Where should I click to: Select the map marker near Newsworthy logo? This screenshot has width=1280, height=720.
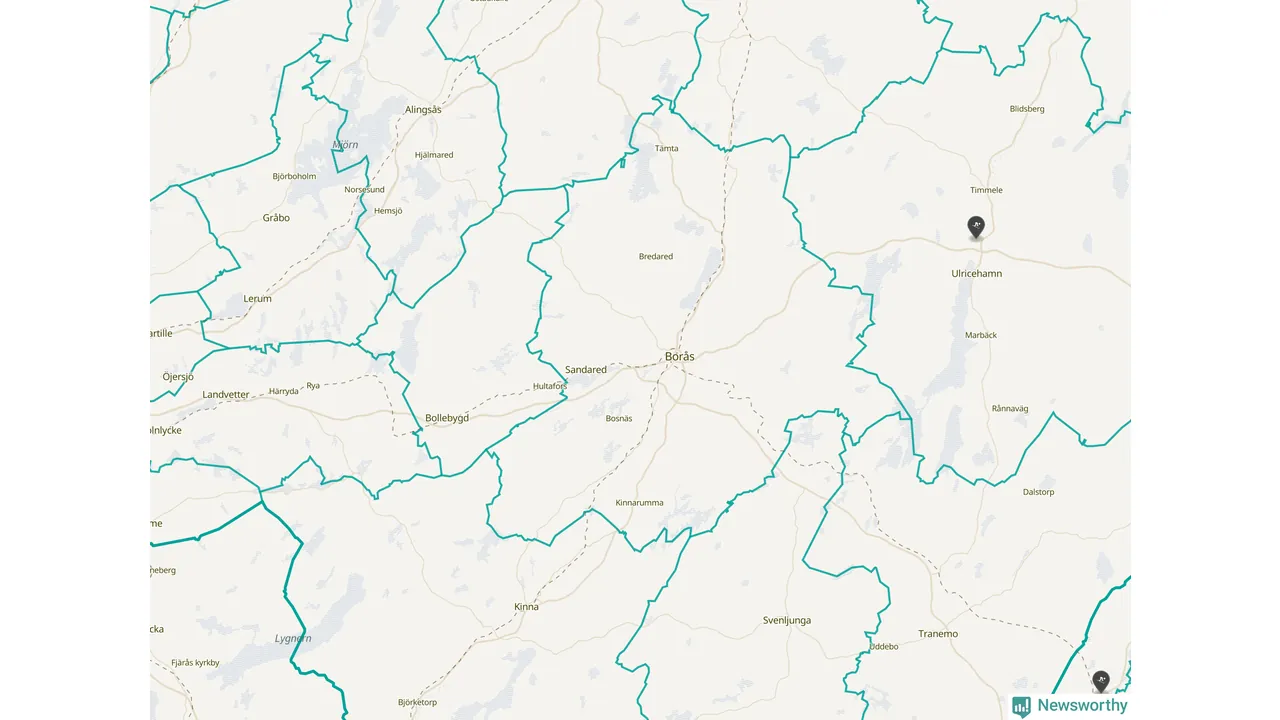pyautogui.click(x=1101, y=682)
